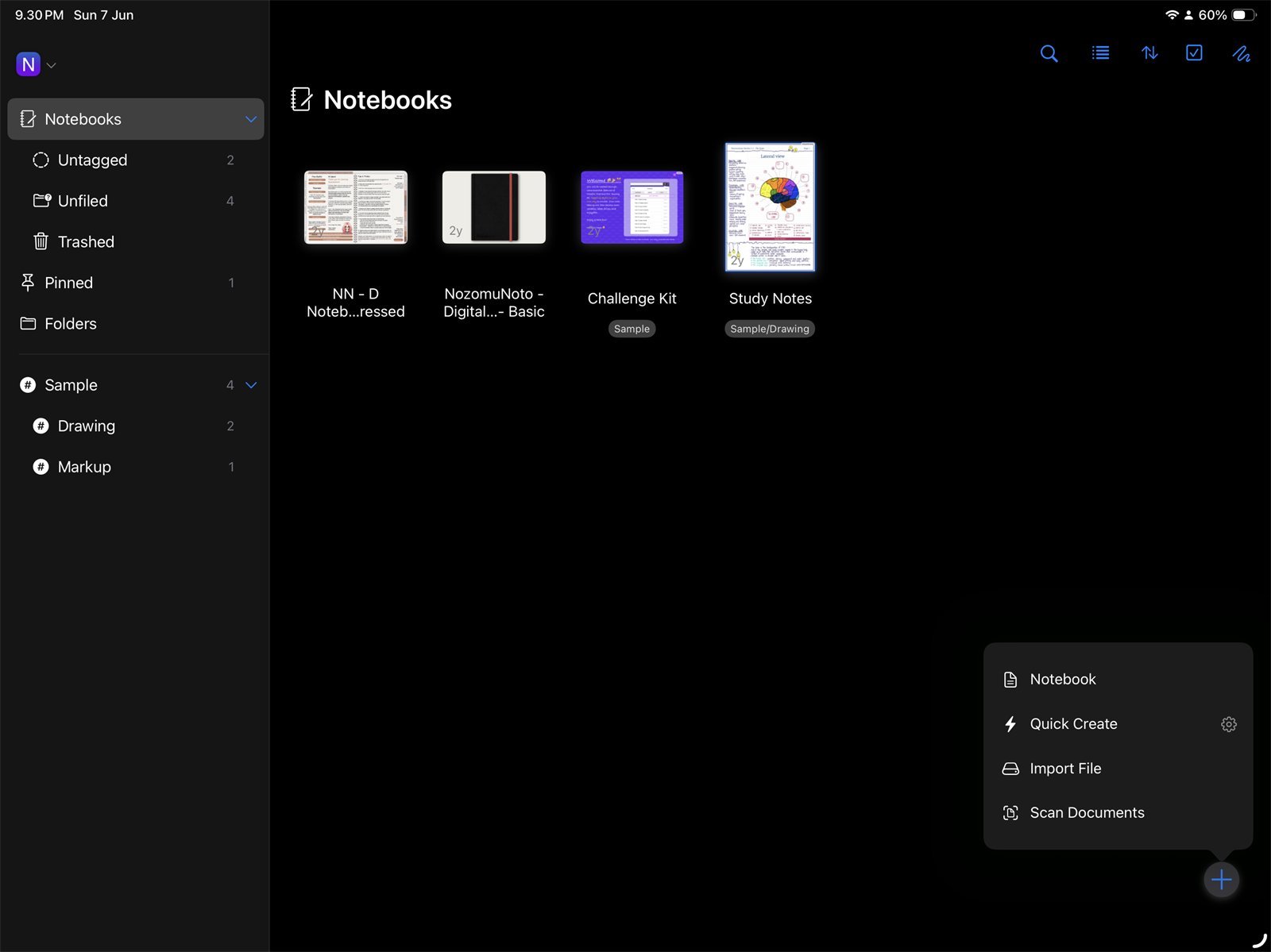Click the 9.30 PM clock
The image size is (1271, 952).
point(40,15)
